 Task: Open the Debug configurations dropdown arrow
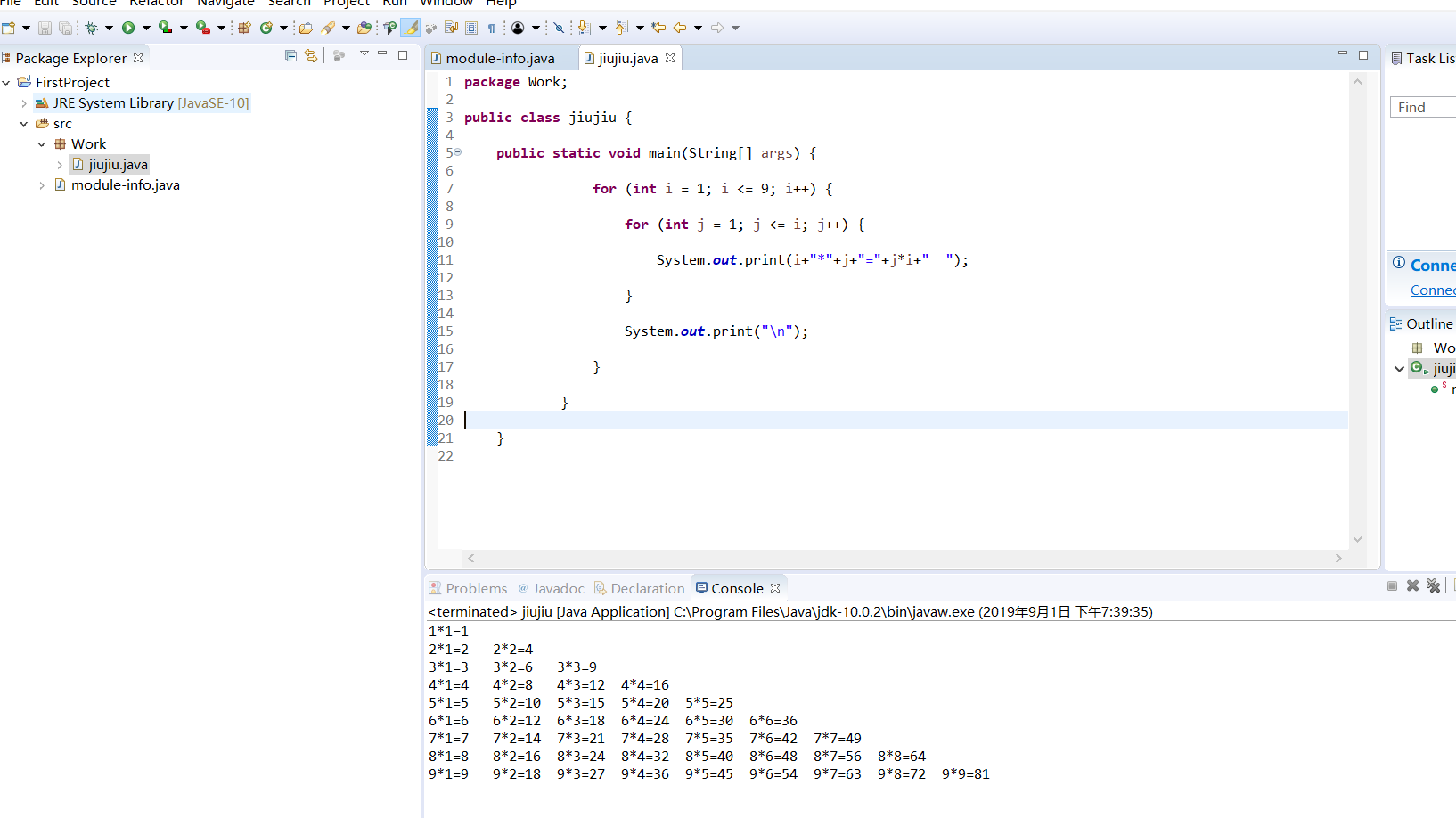tap(109, 28)
